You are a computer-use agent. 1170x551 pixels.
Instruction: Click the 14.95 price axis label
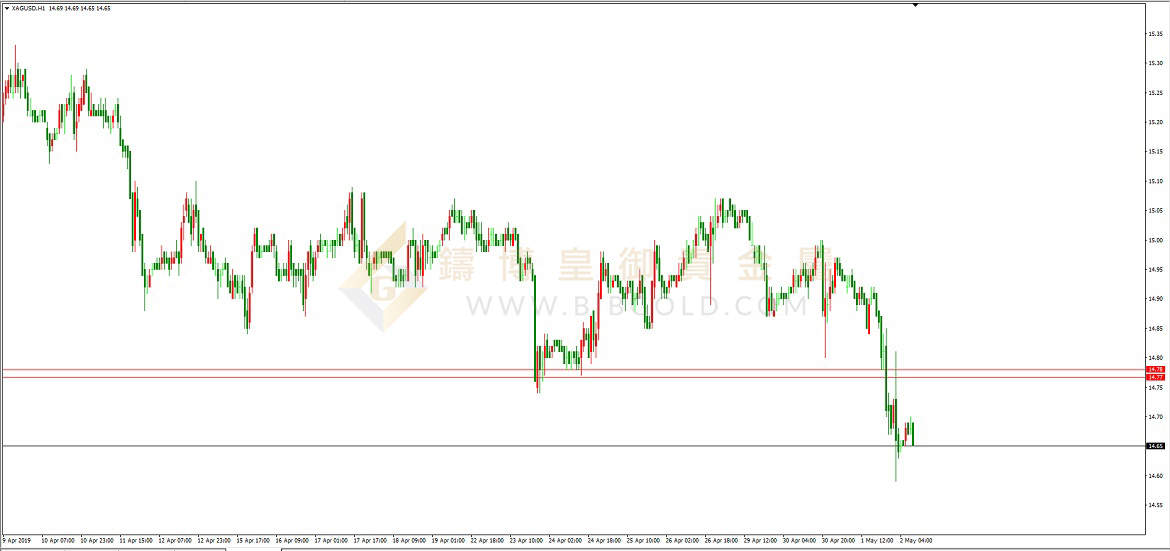point(1156,270)
